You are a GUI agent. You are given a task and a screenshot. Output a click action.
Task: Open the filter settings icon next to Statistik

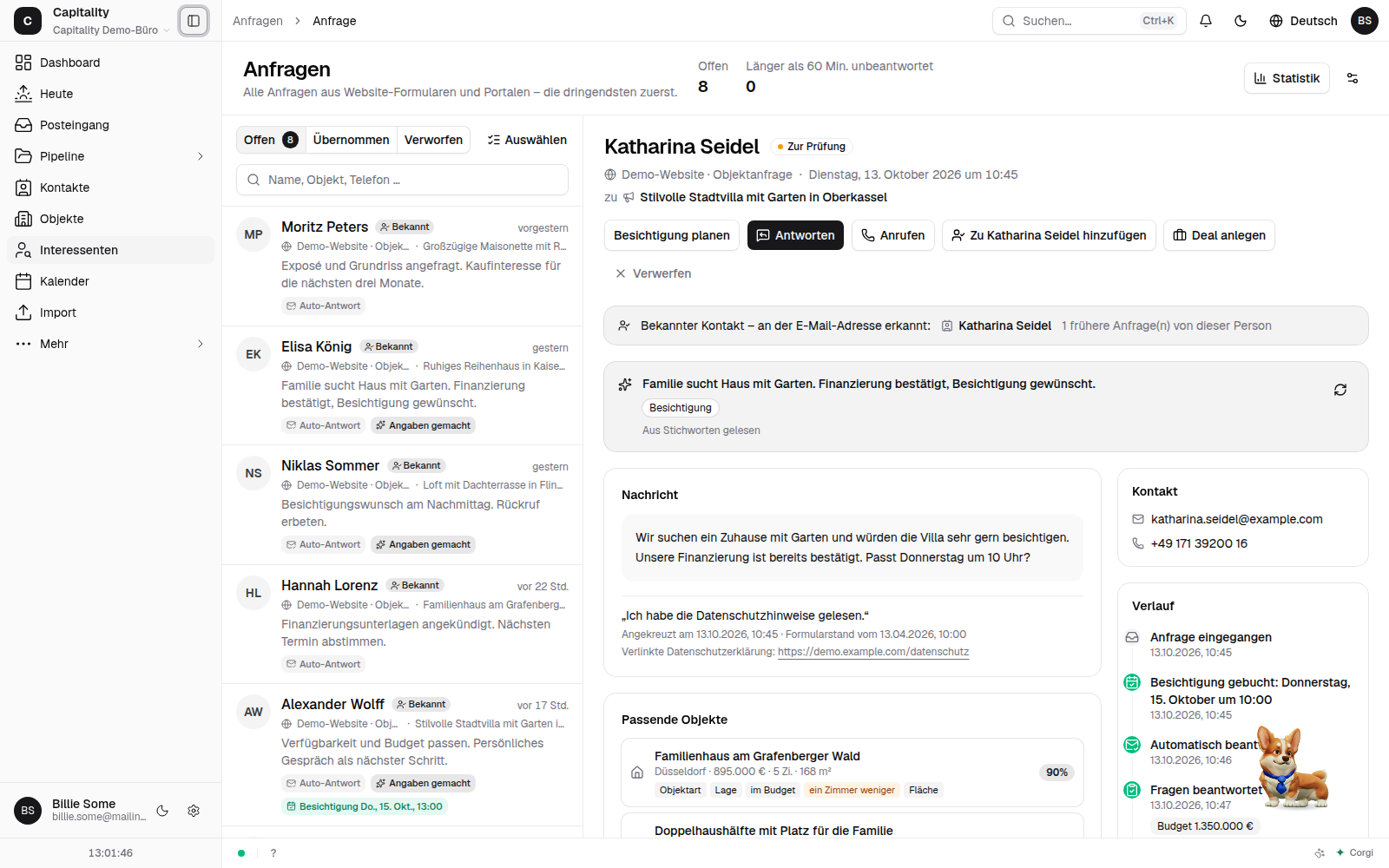[1353, 78]
